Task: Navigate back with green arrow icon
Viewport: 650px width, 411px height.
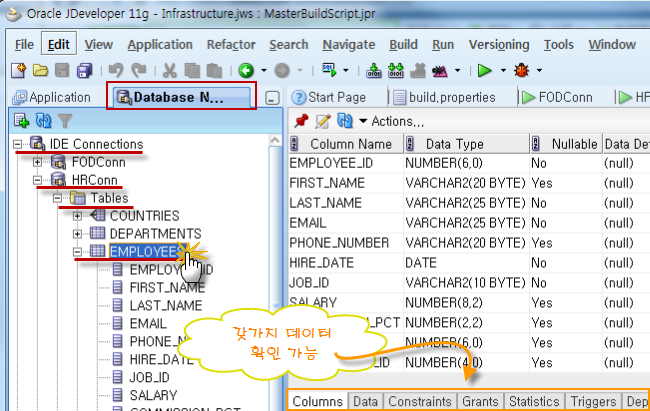Action: click(x=246, y=71)
